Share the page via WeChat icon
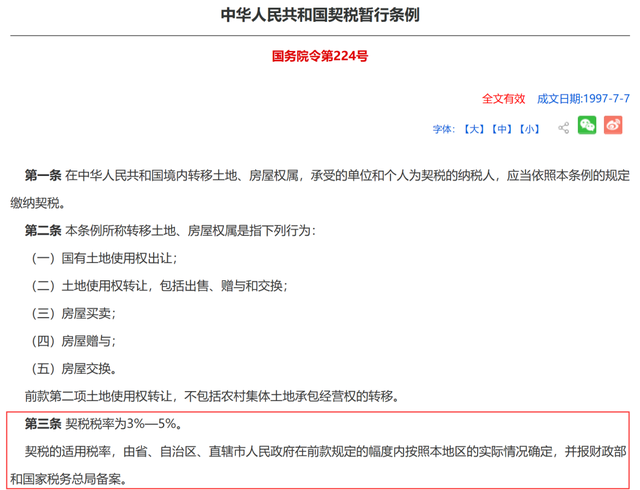This screenshot has width=640, height=490. [x=587, y=125]
